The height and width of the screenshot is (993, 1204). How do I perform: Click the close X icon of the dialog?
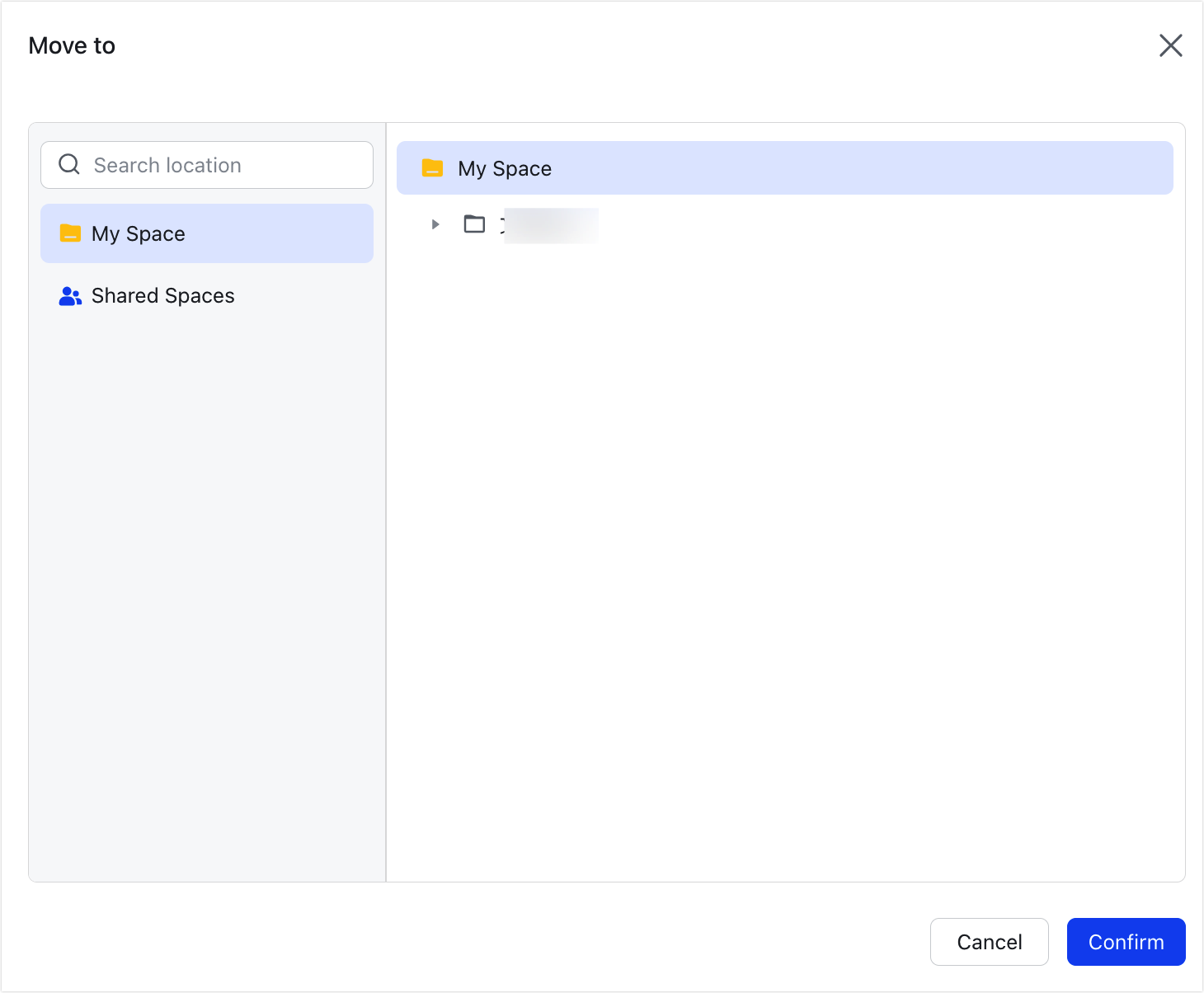click(1170, 45)
